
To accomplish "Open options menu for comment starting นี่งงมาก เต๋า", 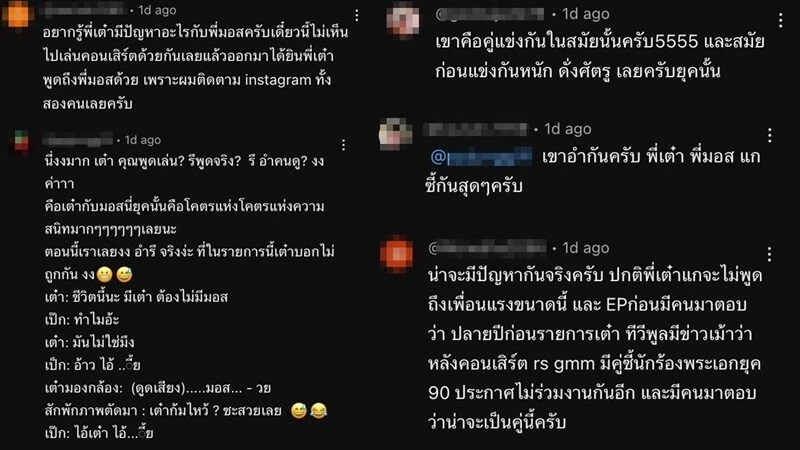I will [343, 145].
